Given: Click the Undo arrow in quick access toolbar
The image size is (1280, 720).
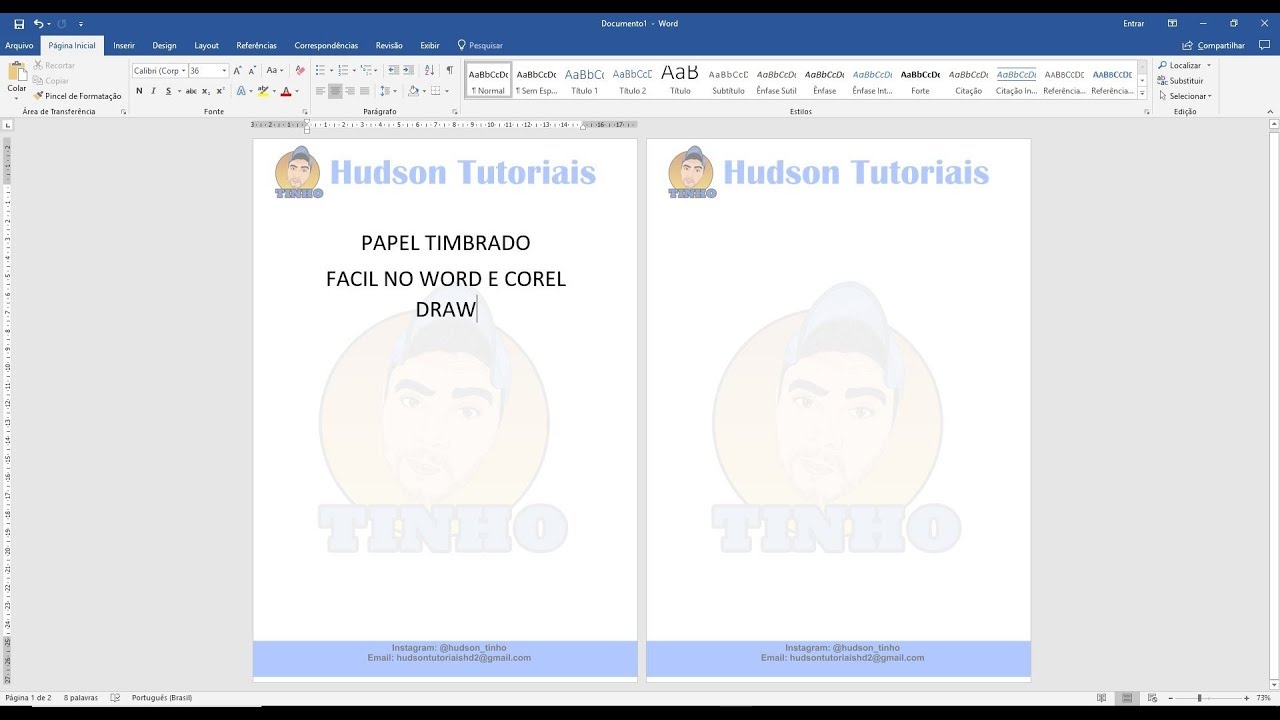Looking at the screenshot, I should [x=38, y=23].
